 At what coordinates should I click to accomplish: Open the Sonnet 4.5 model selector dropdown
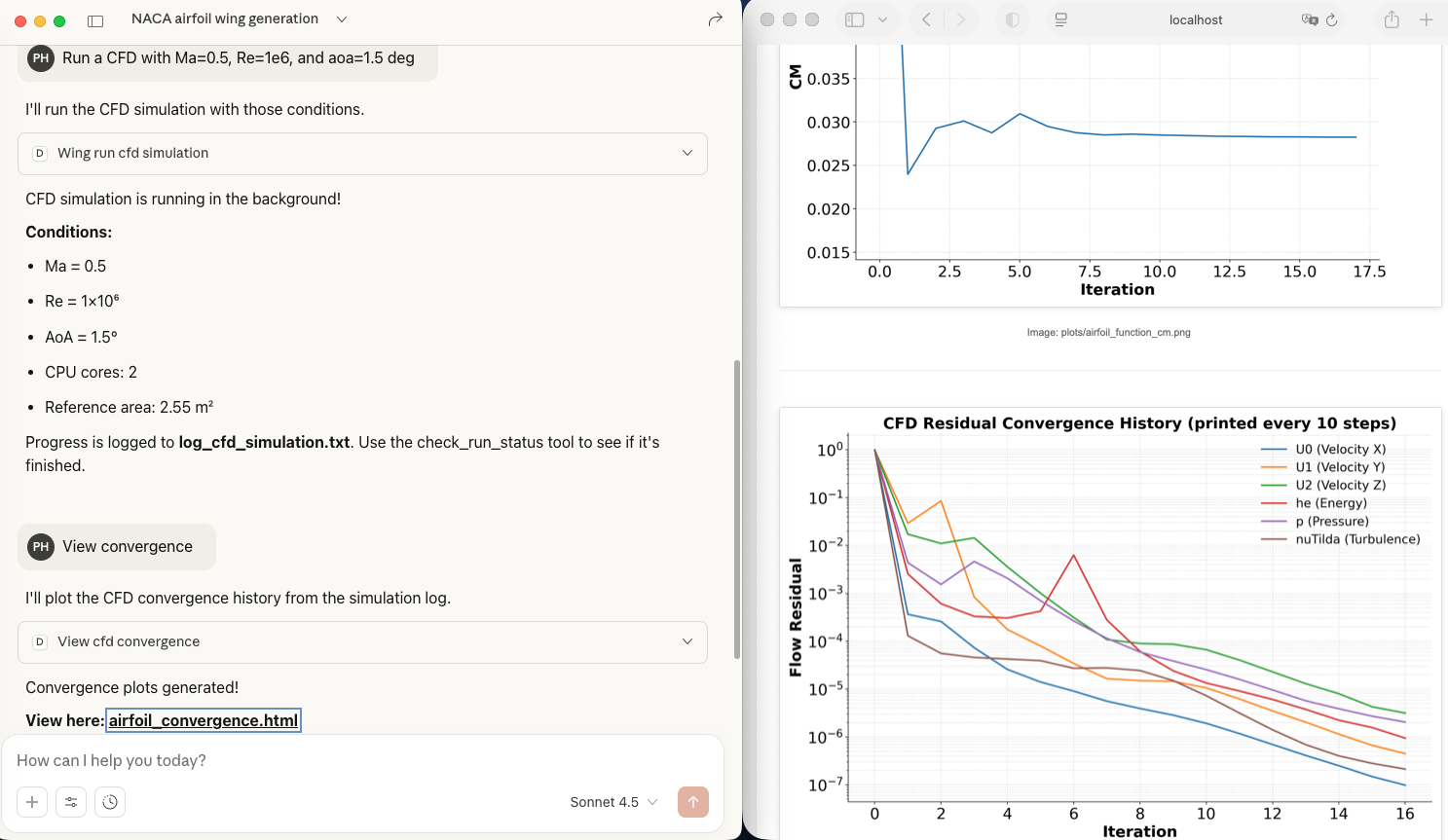(613, 802)
